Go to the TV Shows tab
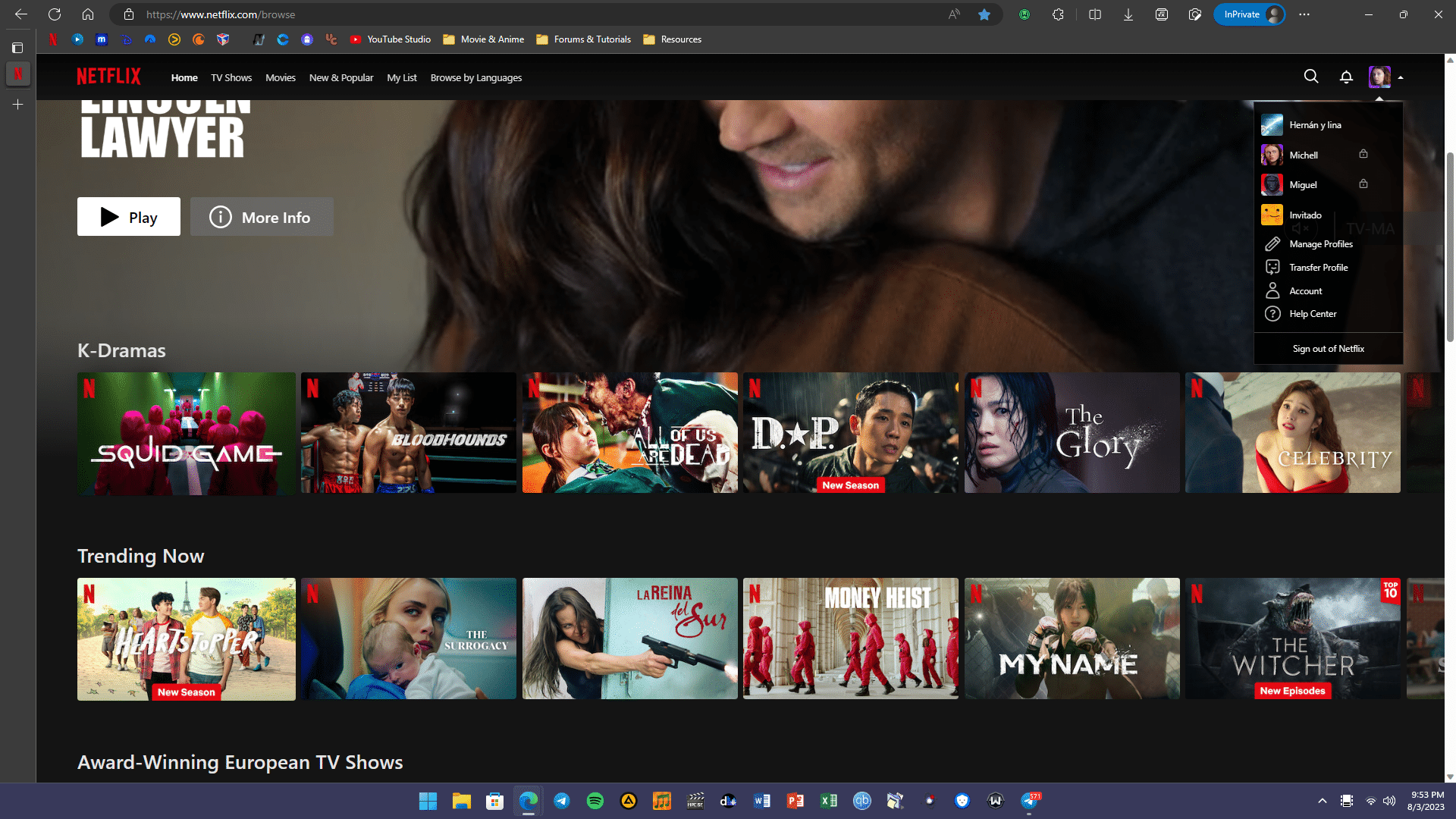Viewport: 1456px width, 819px height. coord(231,78)
